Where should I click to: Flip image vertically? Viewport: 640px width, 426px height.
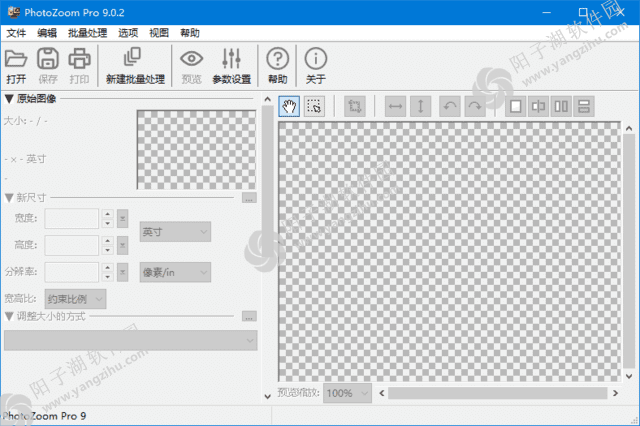point(420,106)
